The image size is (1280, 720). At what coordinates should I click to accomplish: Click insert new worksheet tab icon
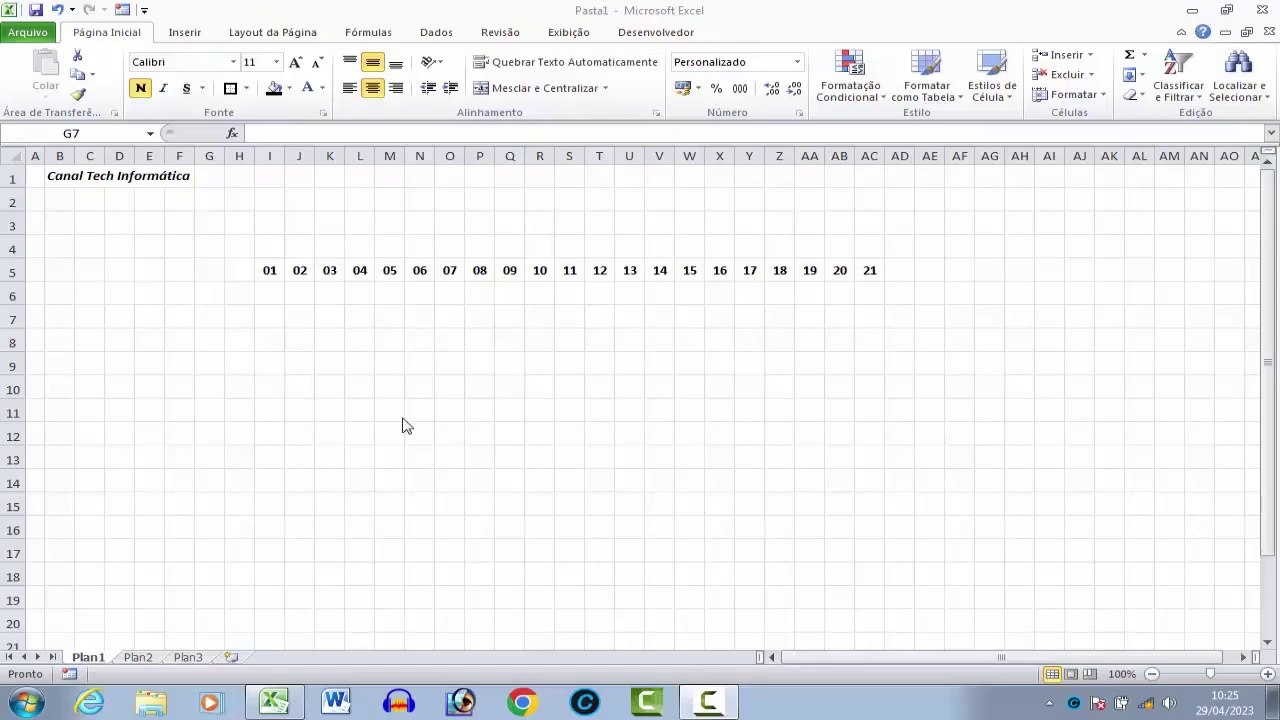[231, 657]
